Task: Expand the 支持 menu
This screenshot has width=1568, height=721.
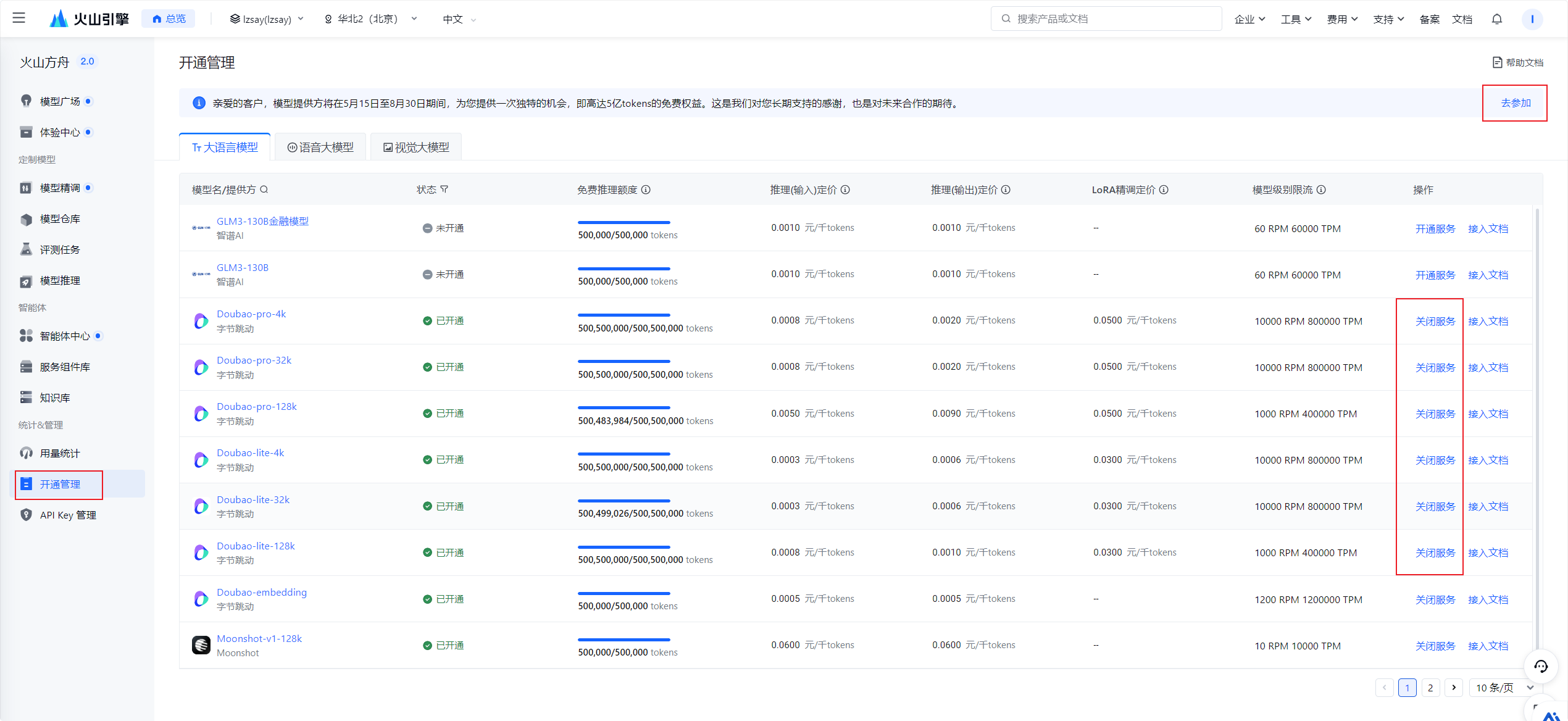Action: click(x=1388, y=19)
